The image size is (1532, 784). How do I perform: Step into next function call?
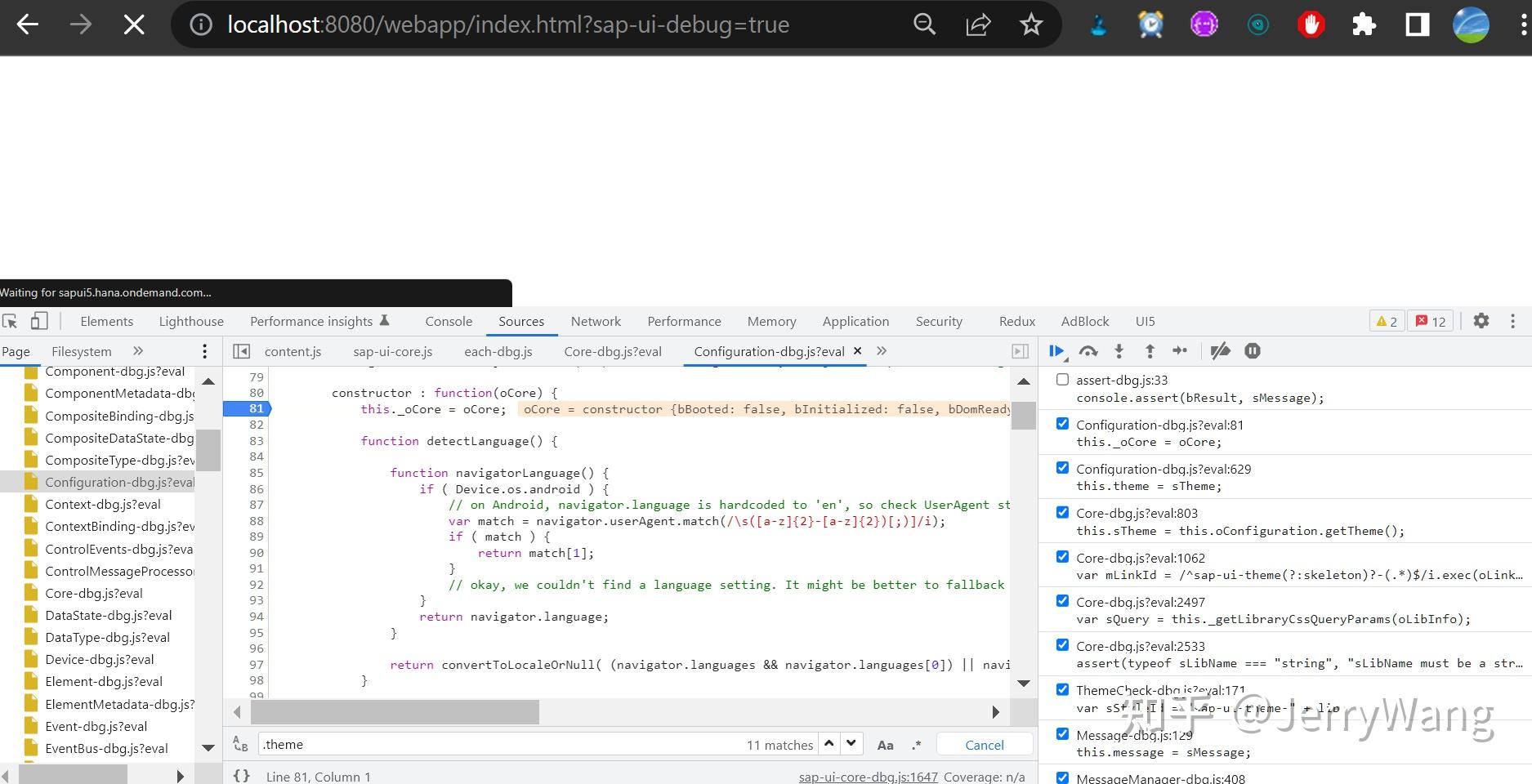tap(1119, 352)
